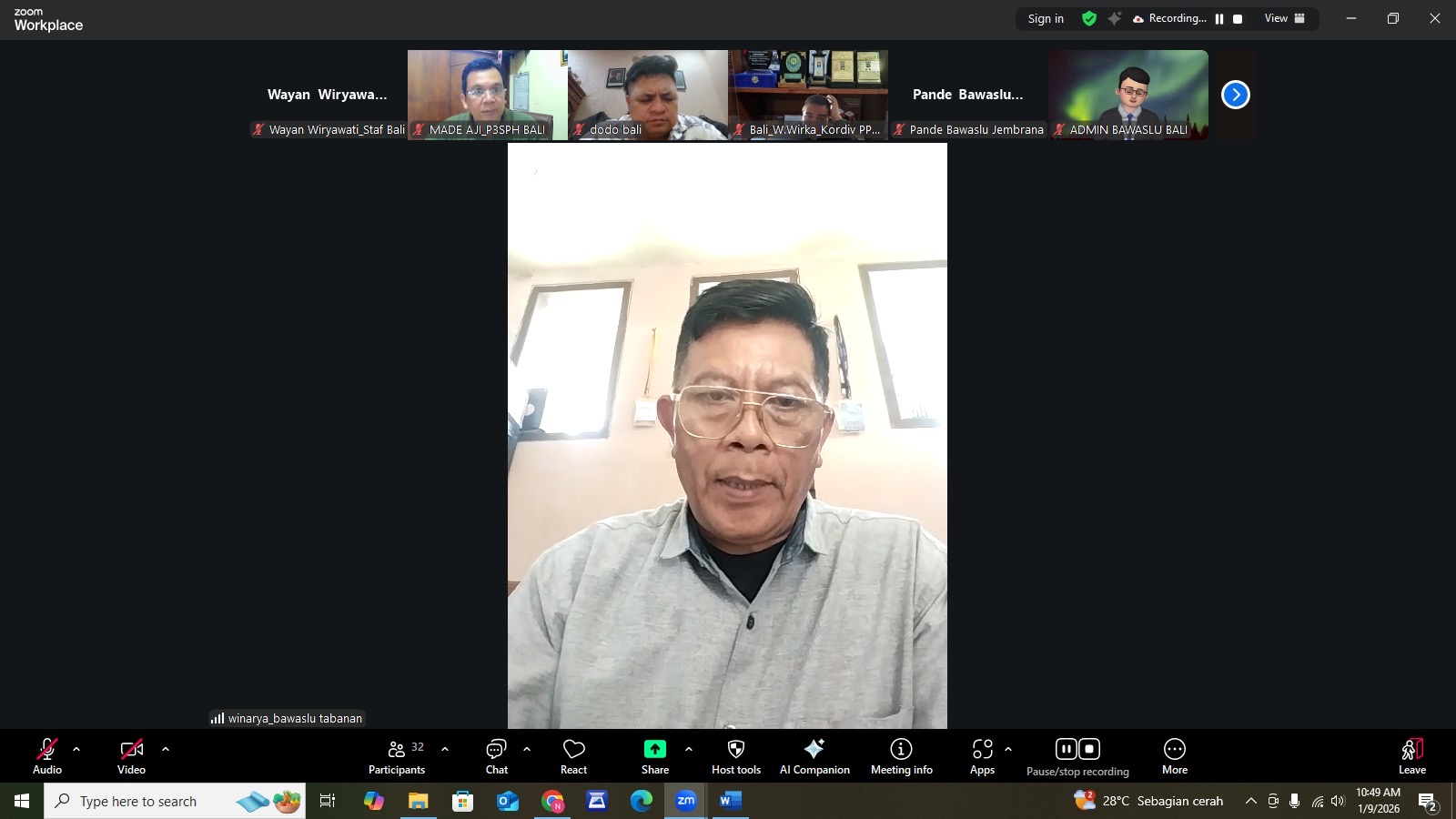Open the View layout menu

1284,18
